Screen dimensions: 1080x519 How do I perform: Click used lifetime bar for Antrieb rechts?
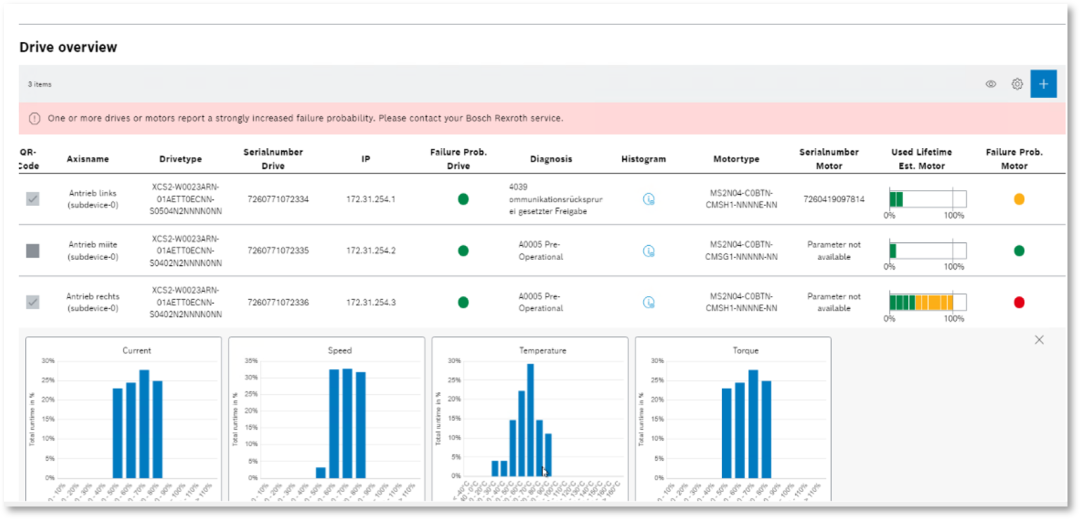[x=928, y=302]
